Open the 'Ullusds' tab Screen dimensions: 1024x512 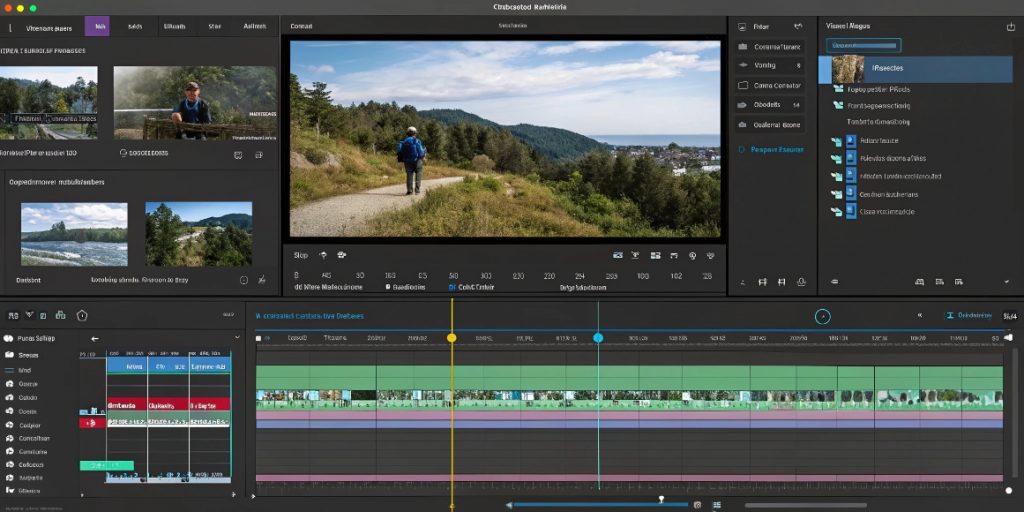174,27
